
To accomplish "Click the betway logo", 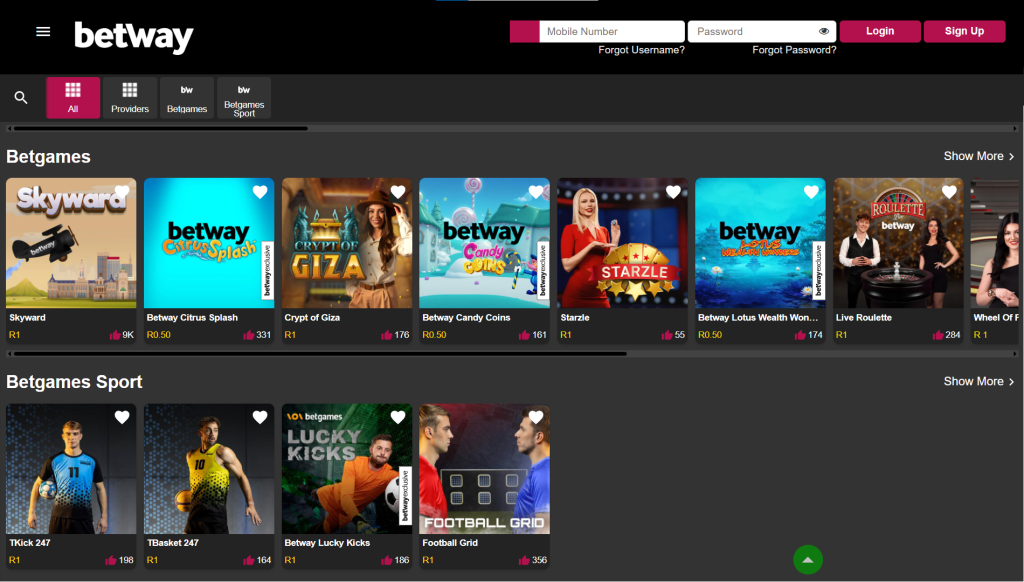I will [x=134, y=37].
